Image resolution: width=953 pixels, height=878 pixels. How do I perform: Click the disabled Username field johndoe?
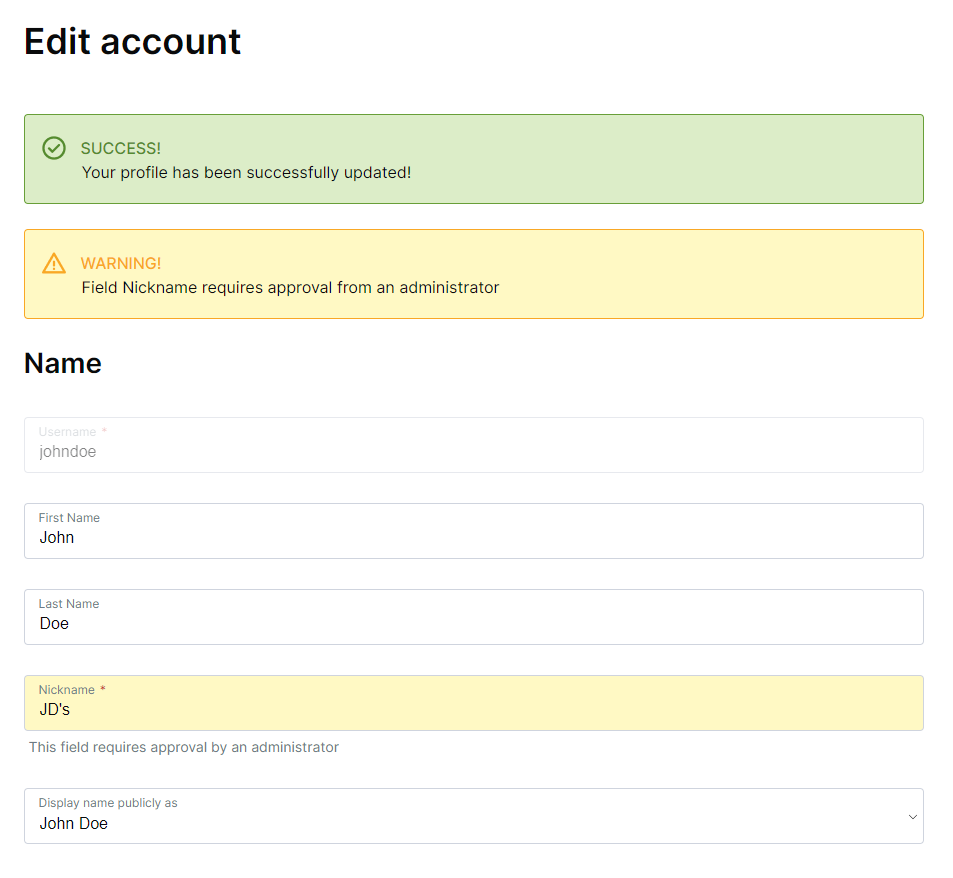tap(473, 445)
